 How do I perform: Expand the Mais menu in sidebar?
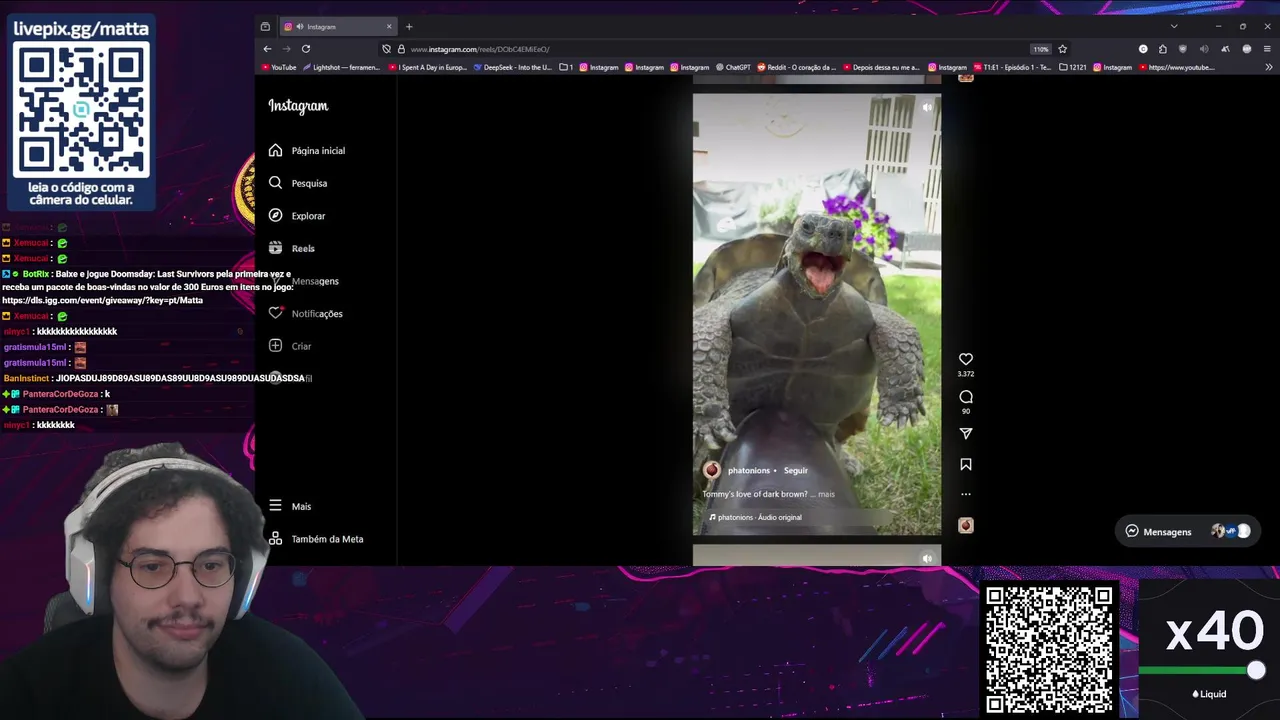click(x=290, y=507)
